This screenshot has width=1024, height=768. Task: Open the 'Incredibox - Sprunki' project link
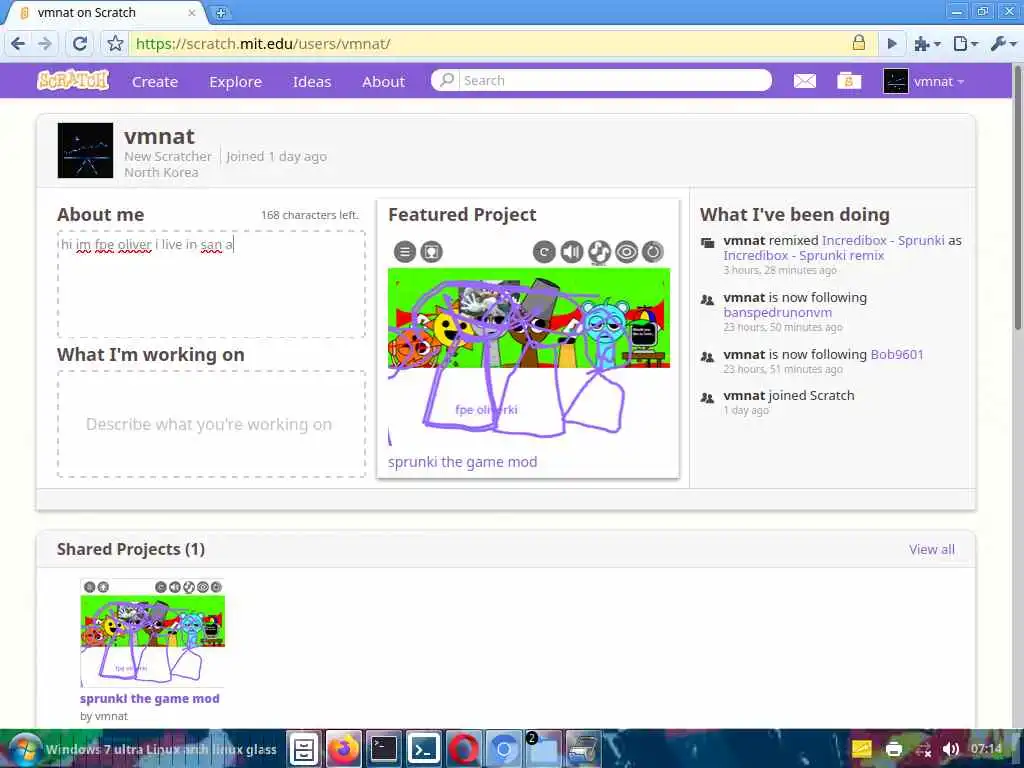point(883,240)
